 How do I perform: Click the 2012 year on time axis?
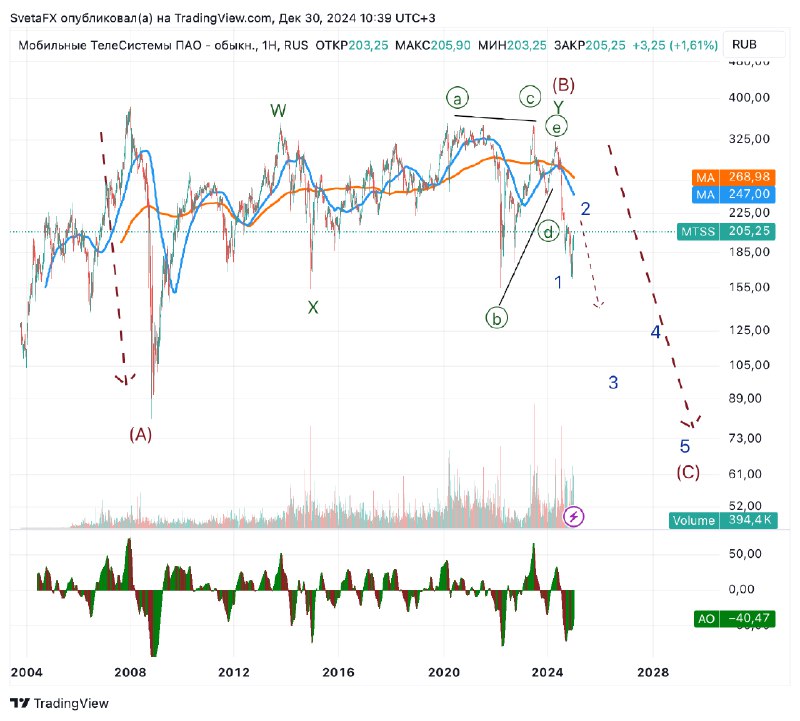(234, 673)
